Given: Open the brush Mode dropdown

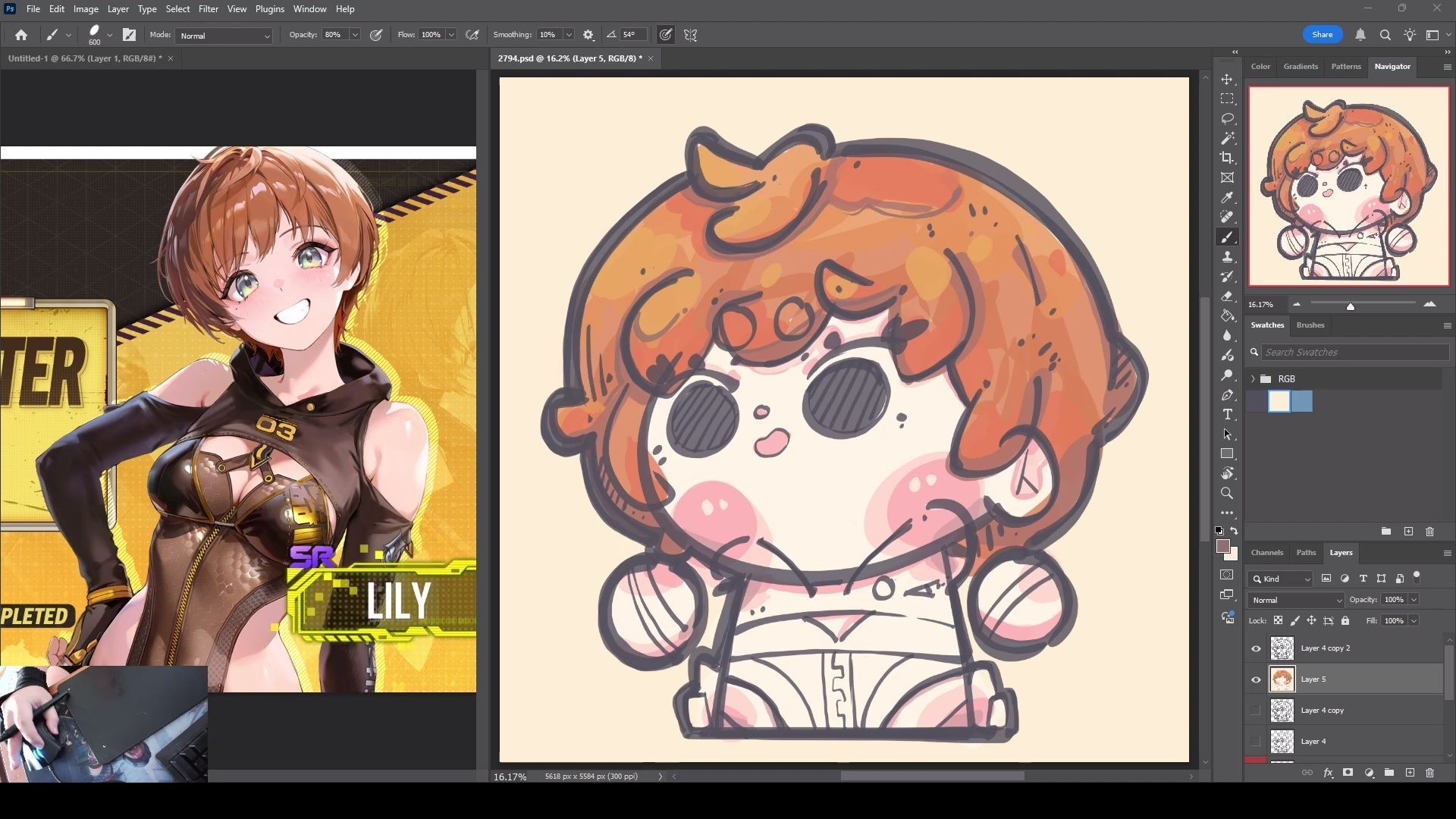Looking at the screenshot, I should pyautogui.click(x=224, y=36).
